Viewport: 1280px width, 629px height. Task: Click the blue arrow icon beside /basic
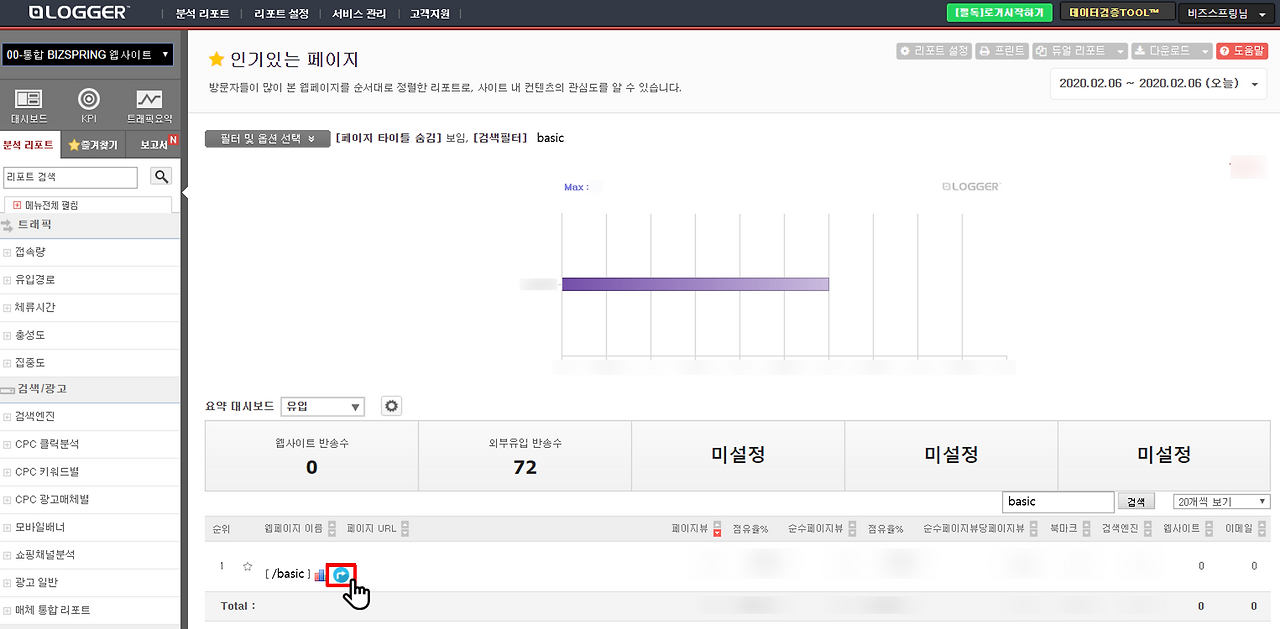tap(341, 575)
